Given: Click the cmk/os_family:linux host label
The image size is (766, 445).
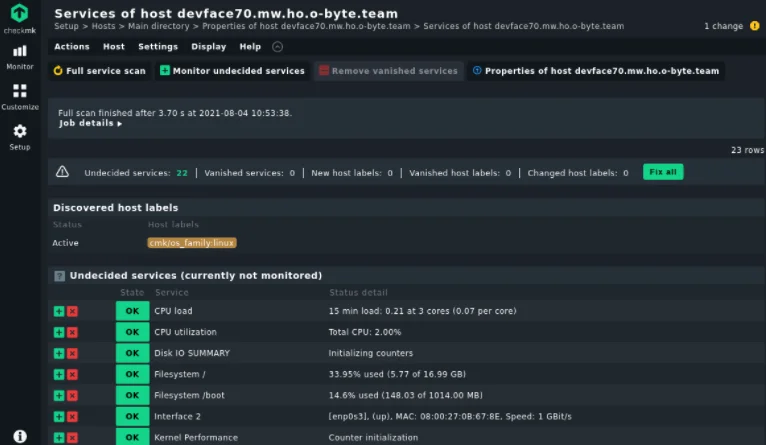Looking at the screenshot, I should point(192,243).
